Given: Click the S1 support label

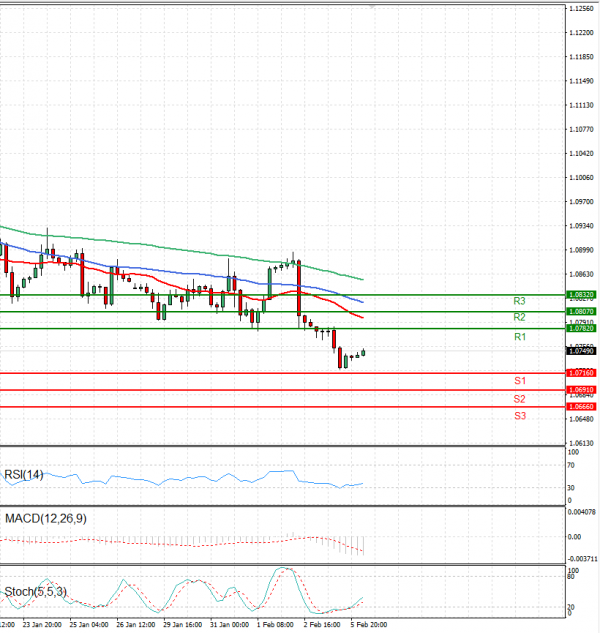Looking at the screenshot, I should [520, 381].
